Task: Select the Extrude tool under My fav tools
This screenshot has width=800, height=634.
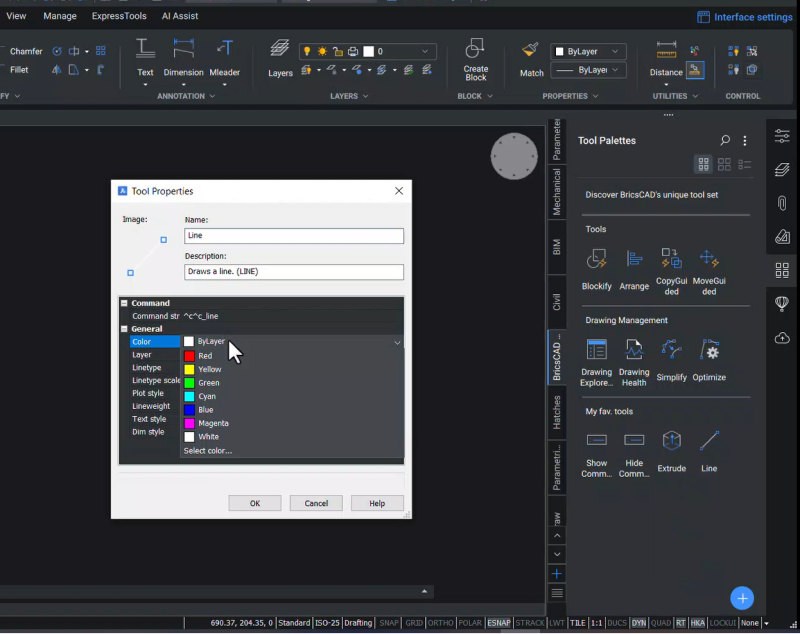Action: pos(671,442)
